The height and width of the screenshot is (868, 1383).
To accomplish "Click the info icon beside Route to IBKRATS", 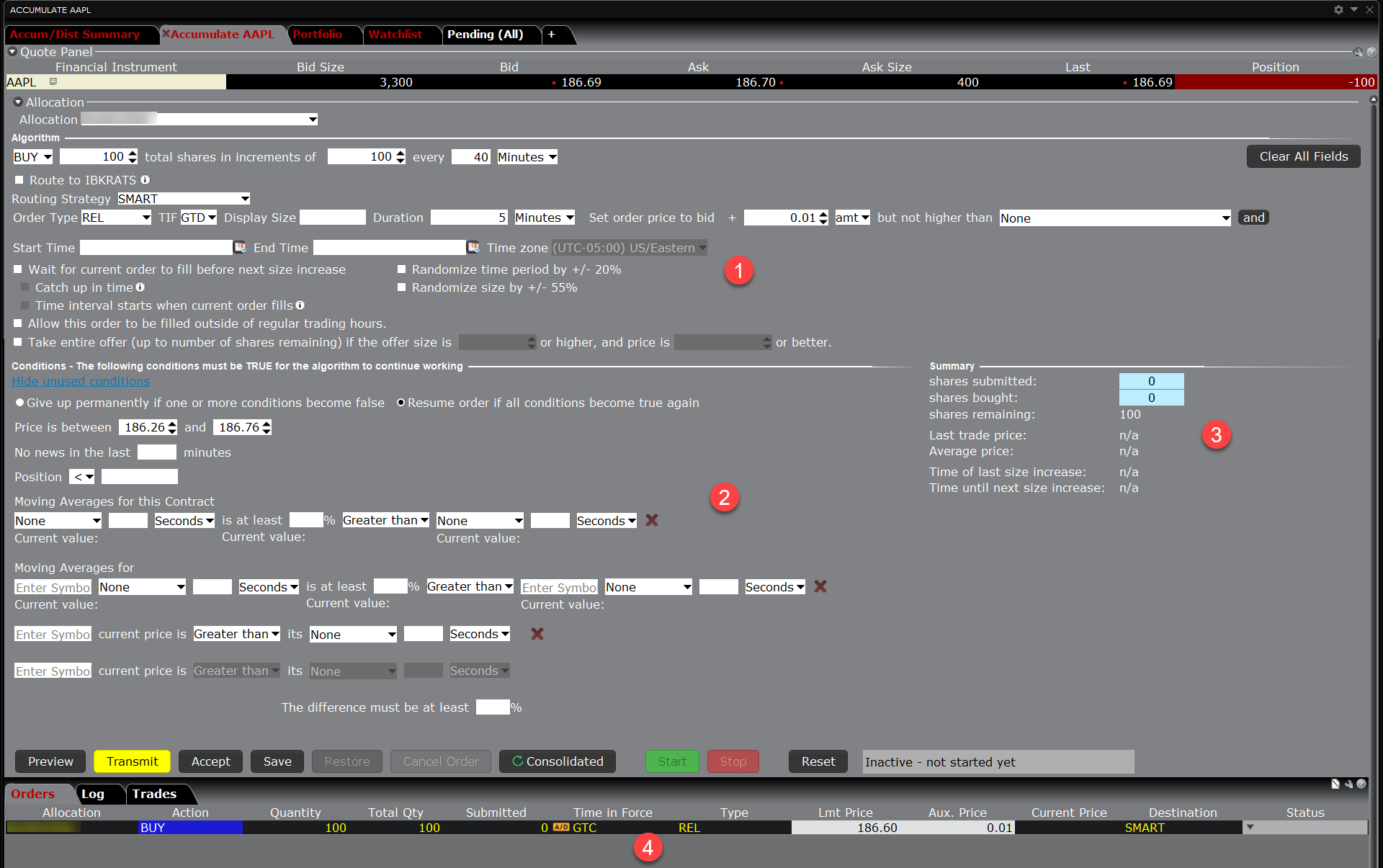I will [146, 180].
